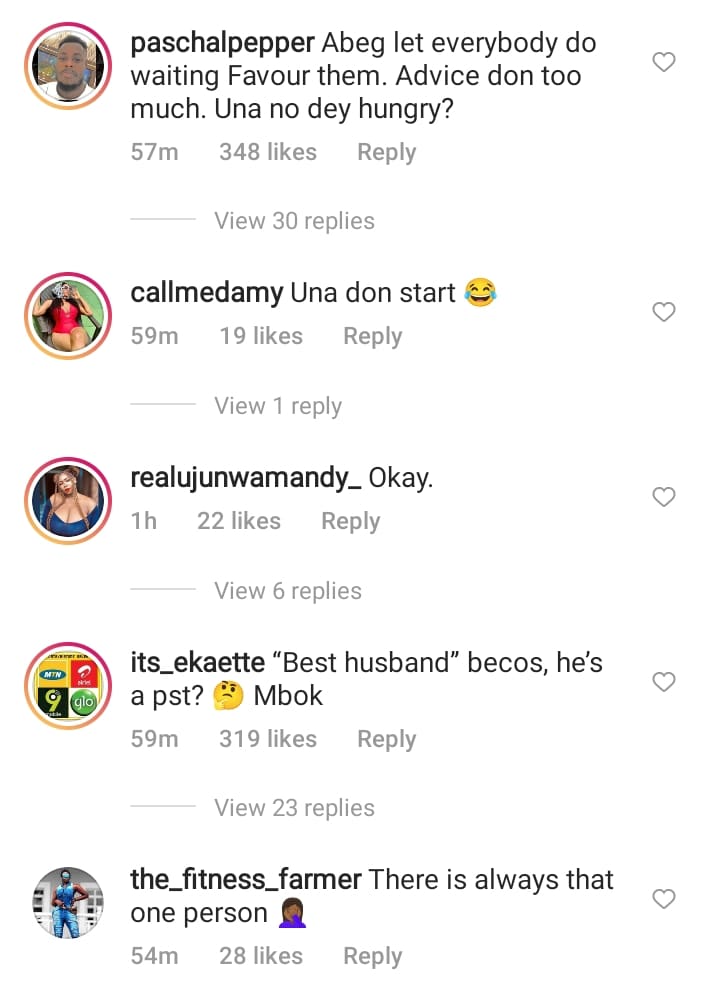The height and width of the screenshot is (995, 720).
Task: Show the 23 replies under its_ekaette
Action: [294, 808]
